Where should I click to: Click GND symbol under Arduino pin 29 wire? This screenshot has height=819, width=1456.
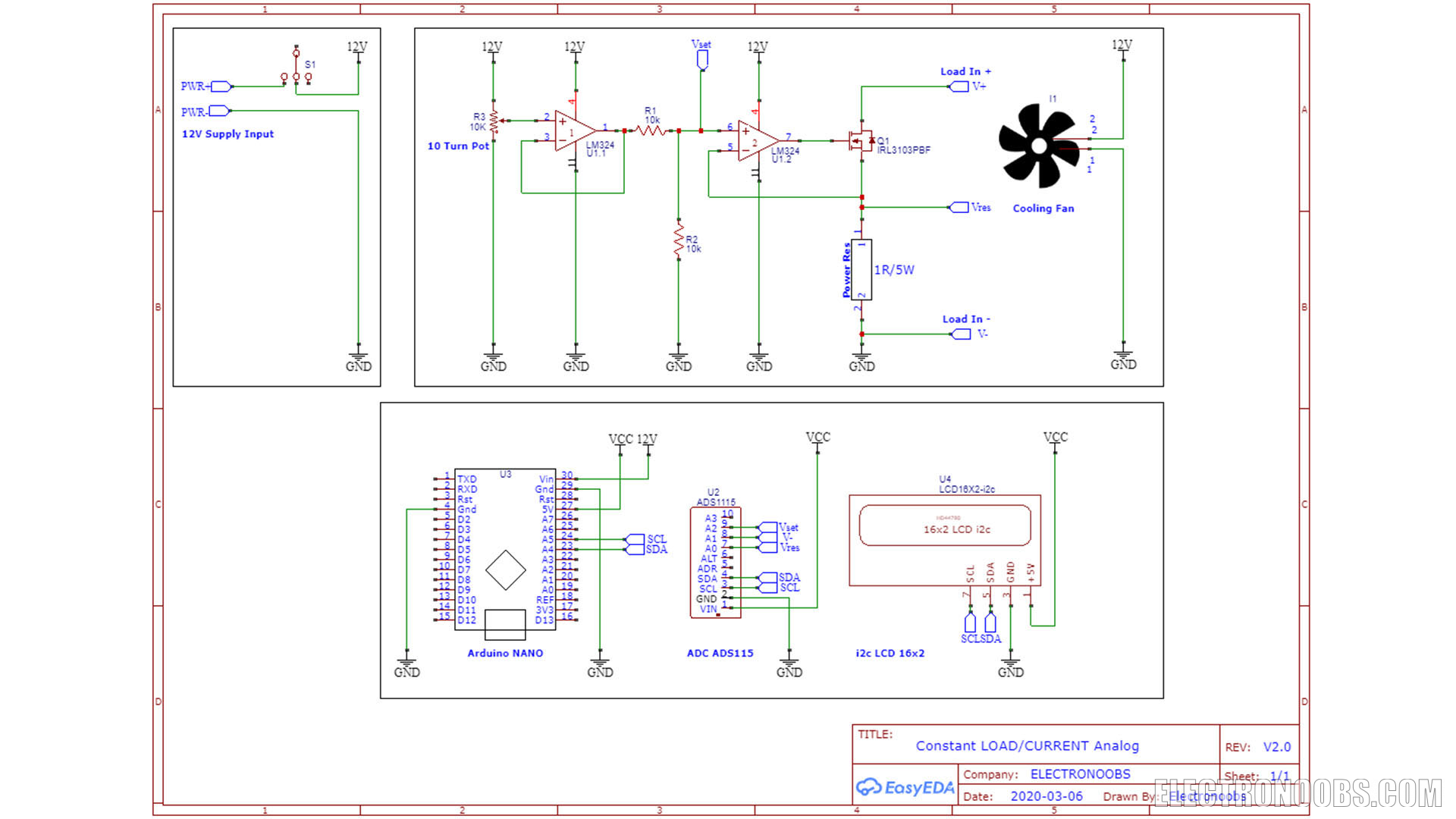(x=600, y=663)
